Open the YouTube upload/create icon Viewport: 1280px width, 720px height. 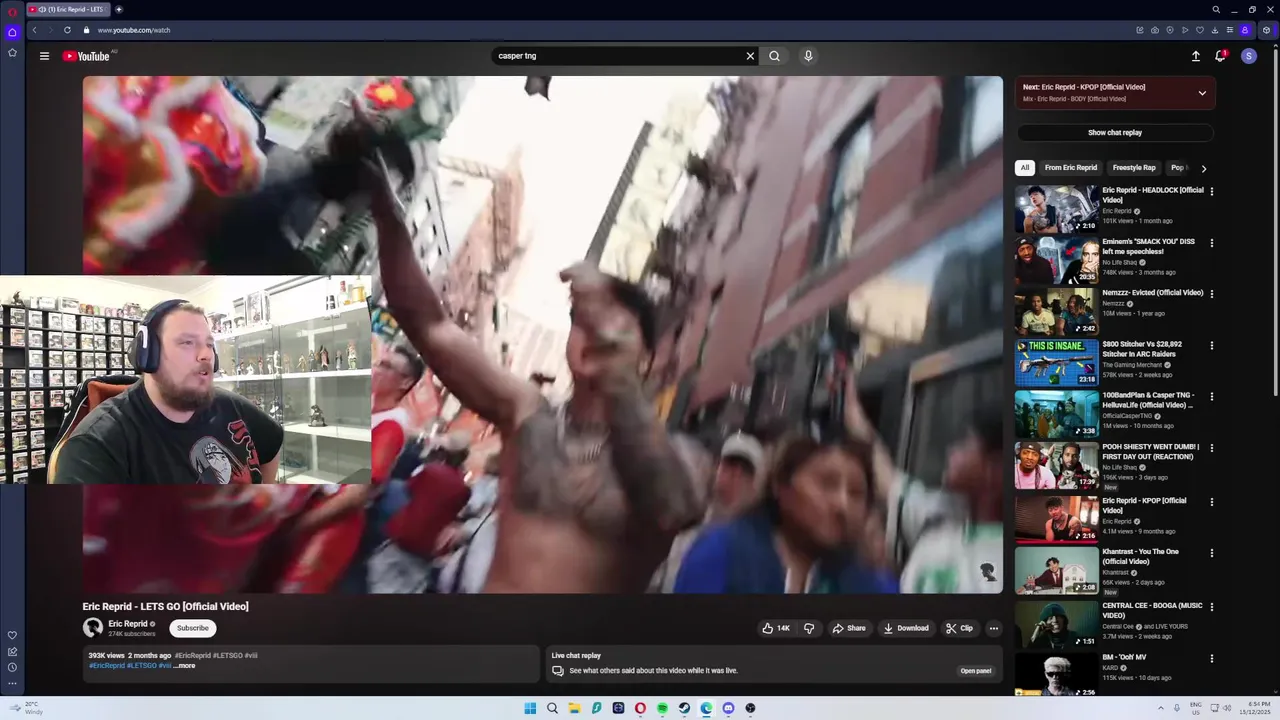(x=1195, y=56)
